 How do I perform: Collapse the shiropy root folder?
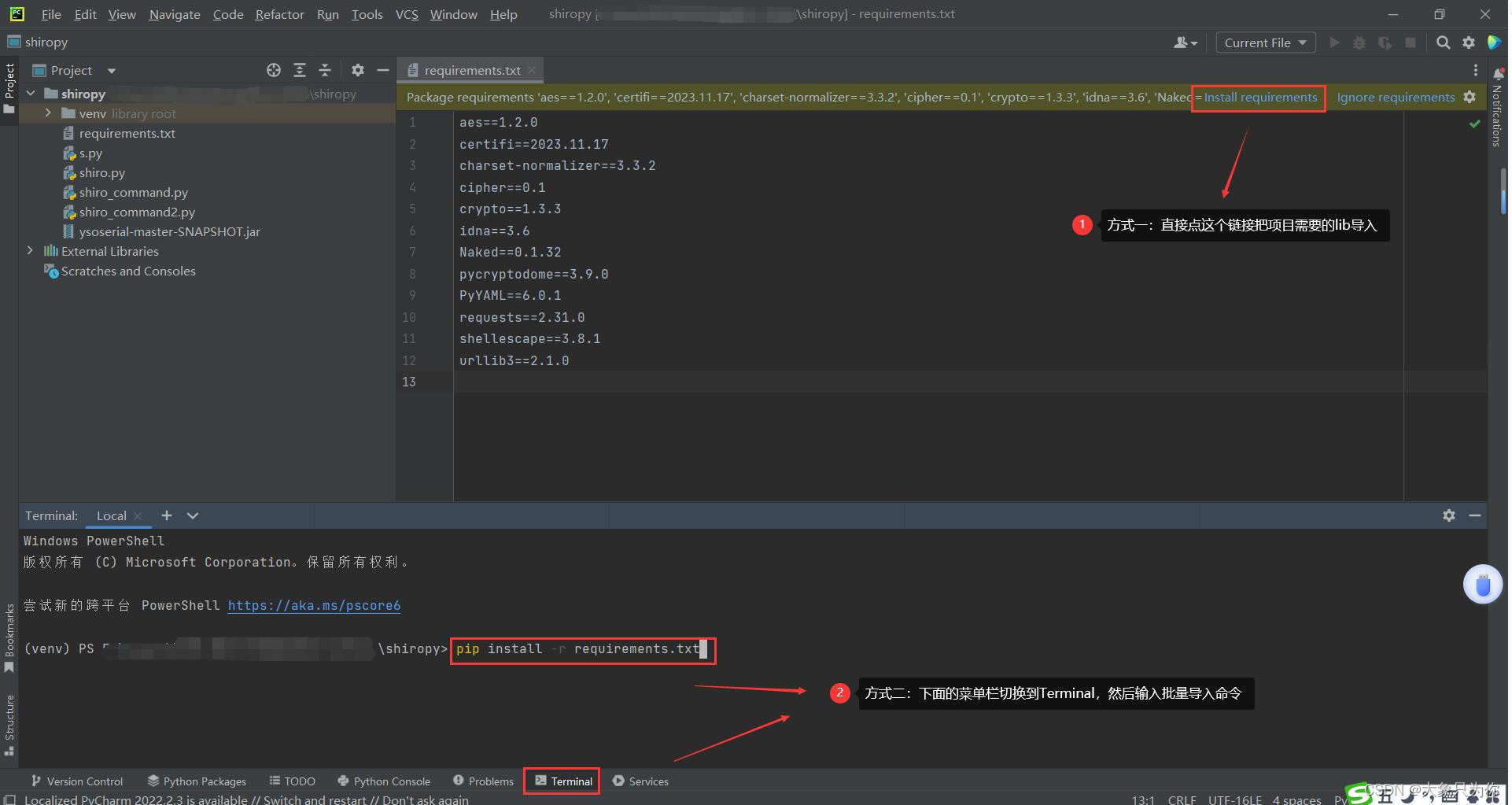coord(31,94)
